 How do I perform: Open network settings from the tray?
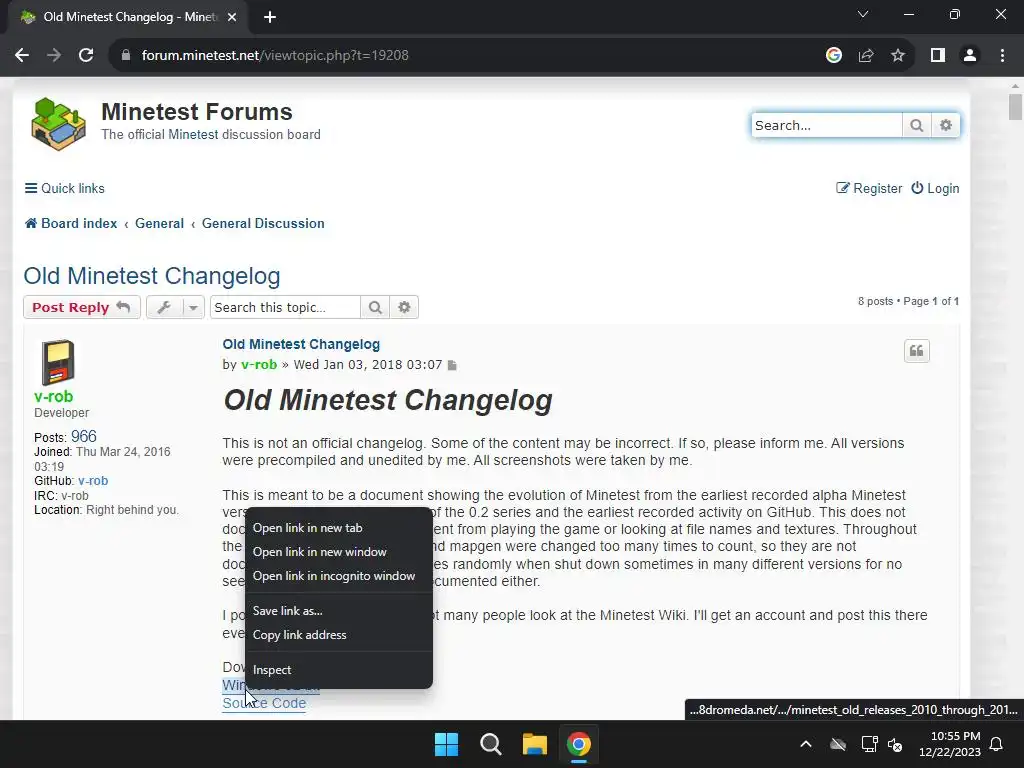tap(869, 744)
